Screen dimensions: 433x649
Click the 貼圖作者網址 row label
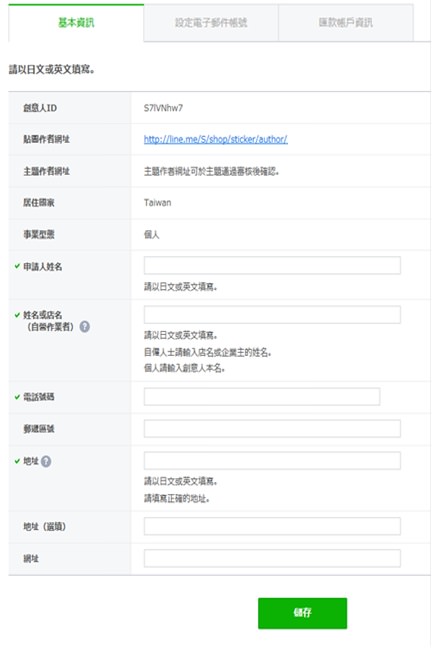tap(46, 139)
